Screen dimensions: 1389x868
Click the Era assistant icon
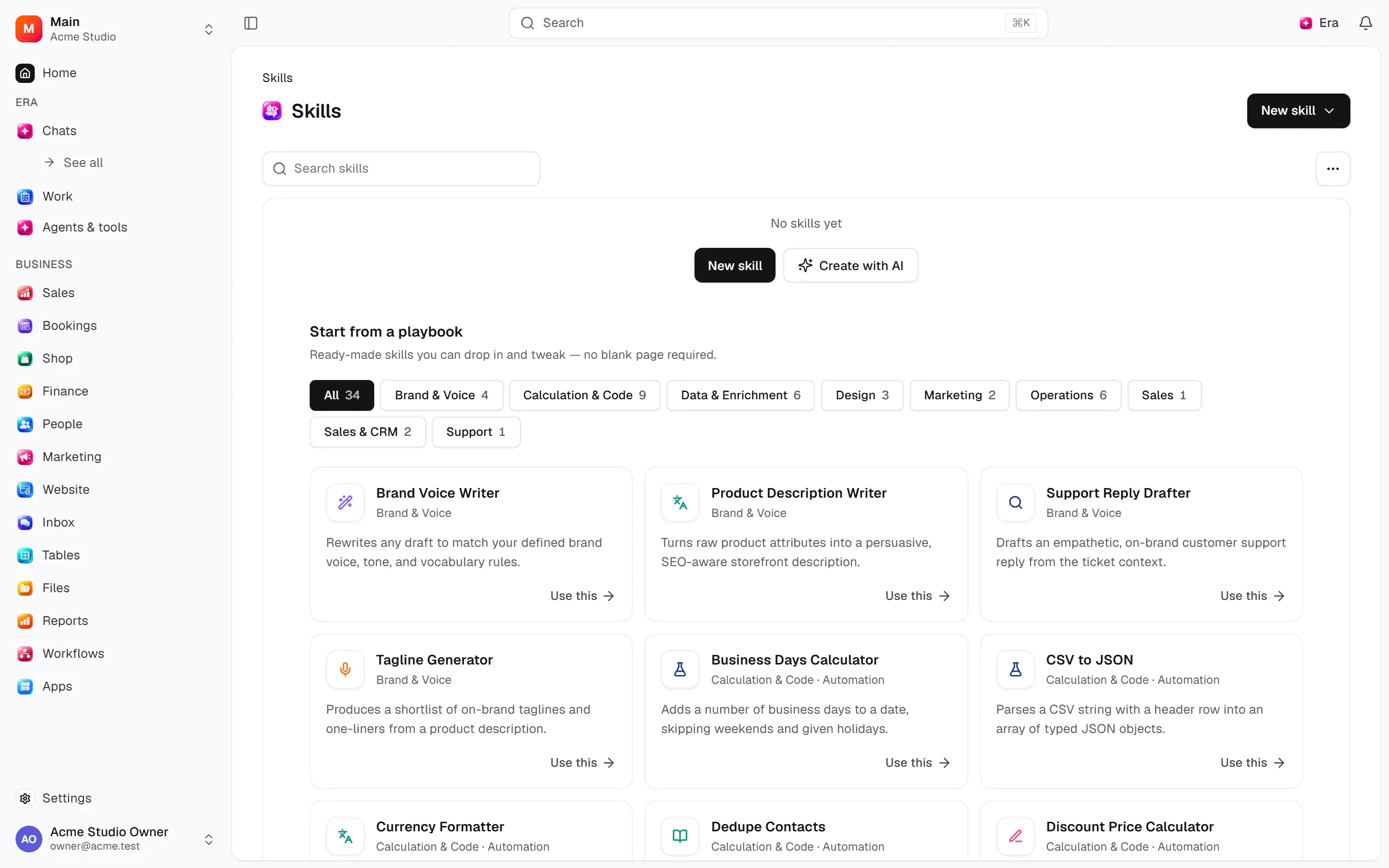point(1306,23)
